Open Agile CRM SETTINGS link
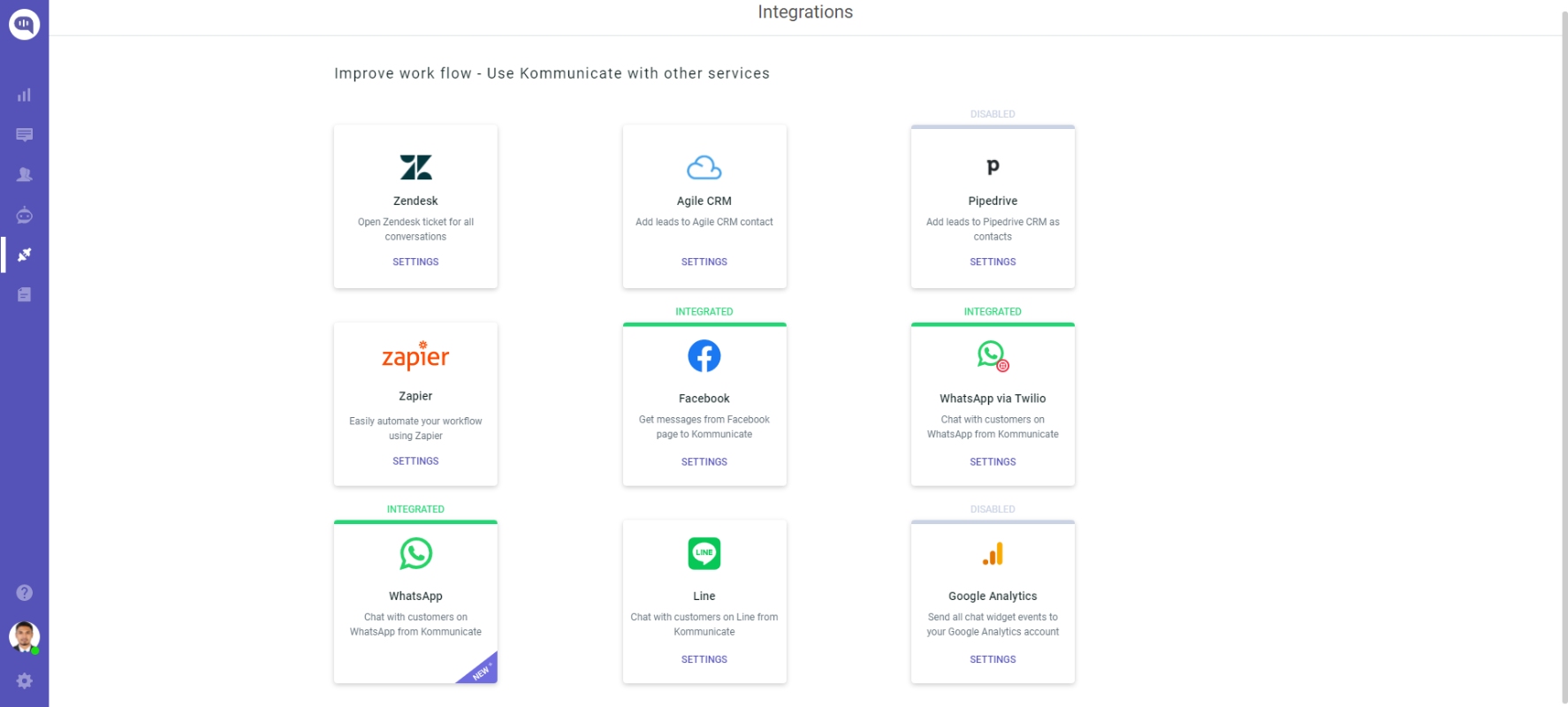This screenshot has width=1568, height=707. pos(704,262)
